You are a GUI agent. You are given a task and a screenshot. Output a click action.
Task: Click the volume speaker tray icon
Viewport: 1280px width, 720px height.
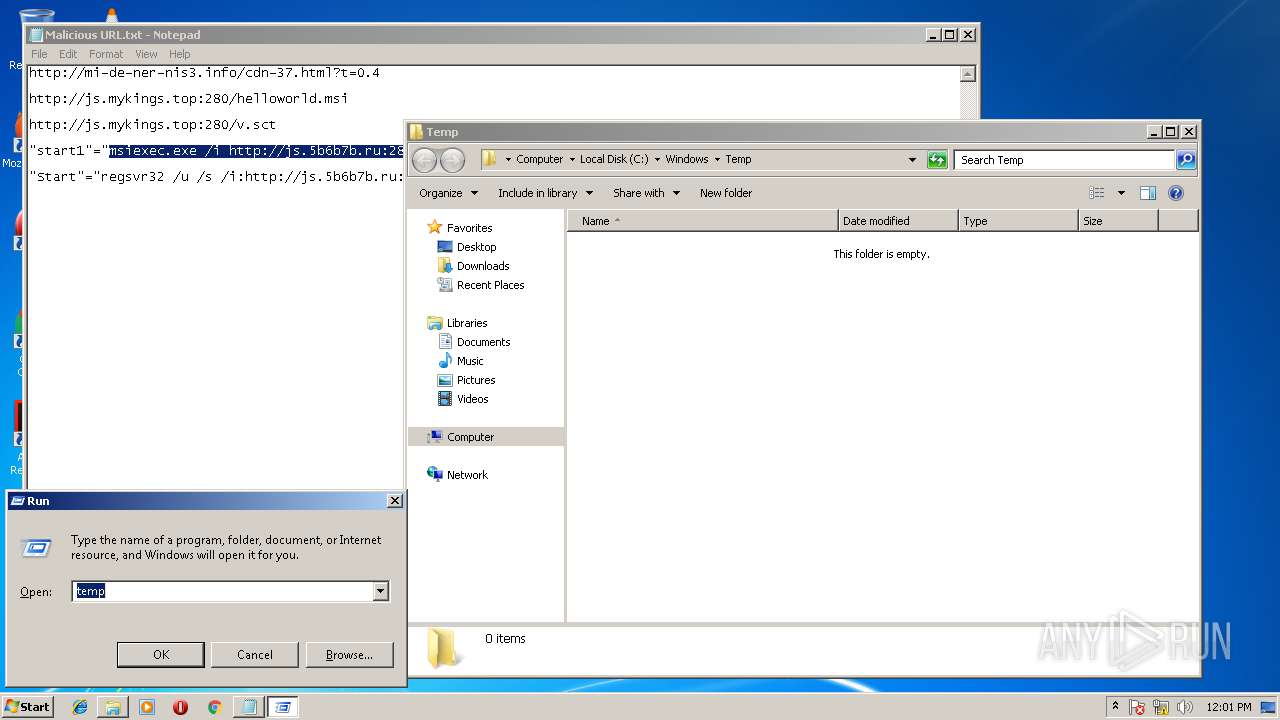point(1185,707)
